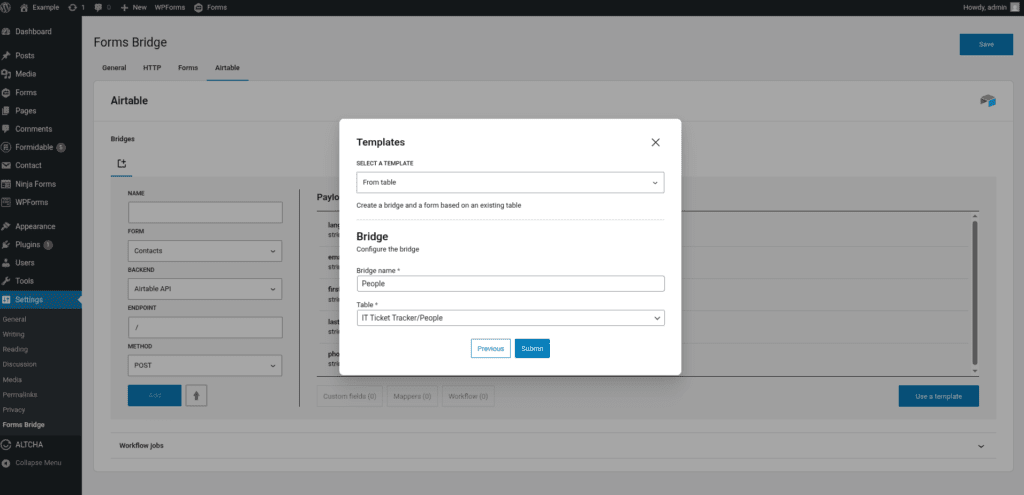Click the updates icon in admin bar

coord(76,7)
